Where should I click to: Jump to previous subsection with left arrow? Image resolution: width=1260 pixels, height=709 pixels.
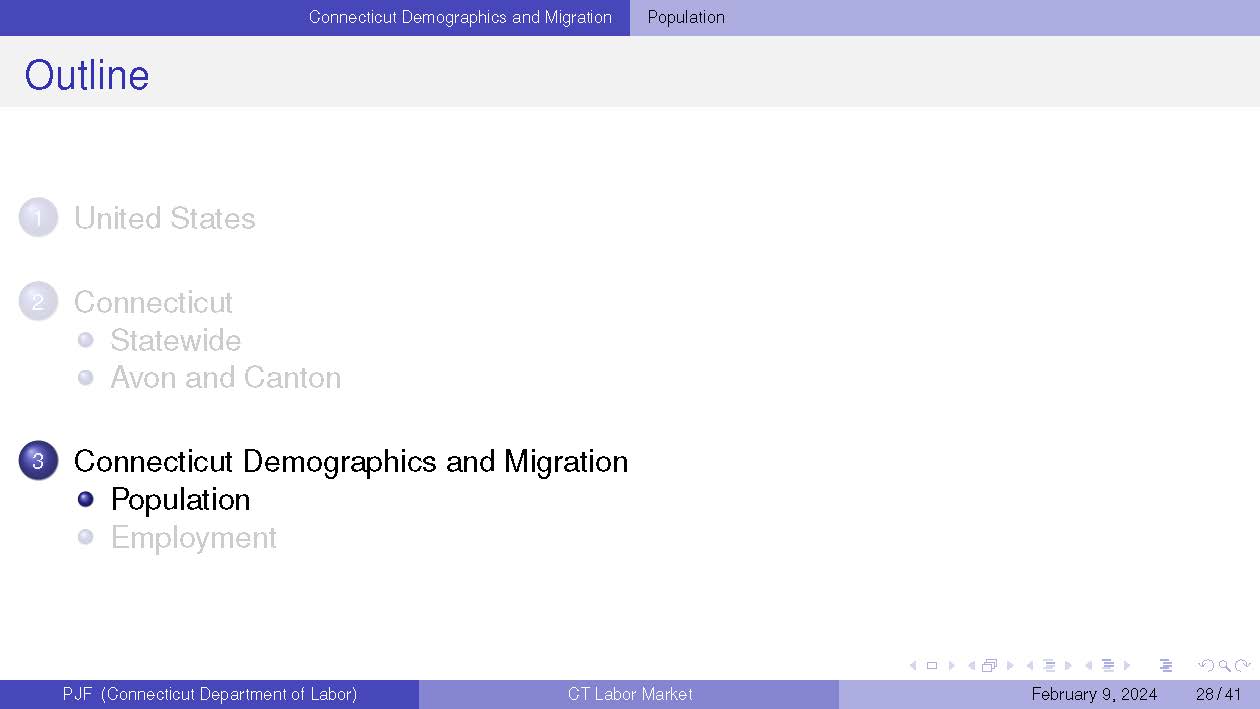[1030, 666]
